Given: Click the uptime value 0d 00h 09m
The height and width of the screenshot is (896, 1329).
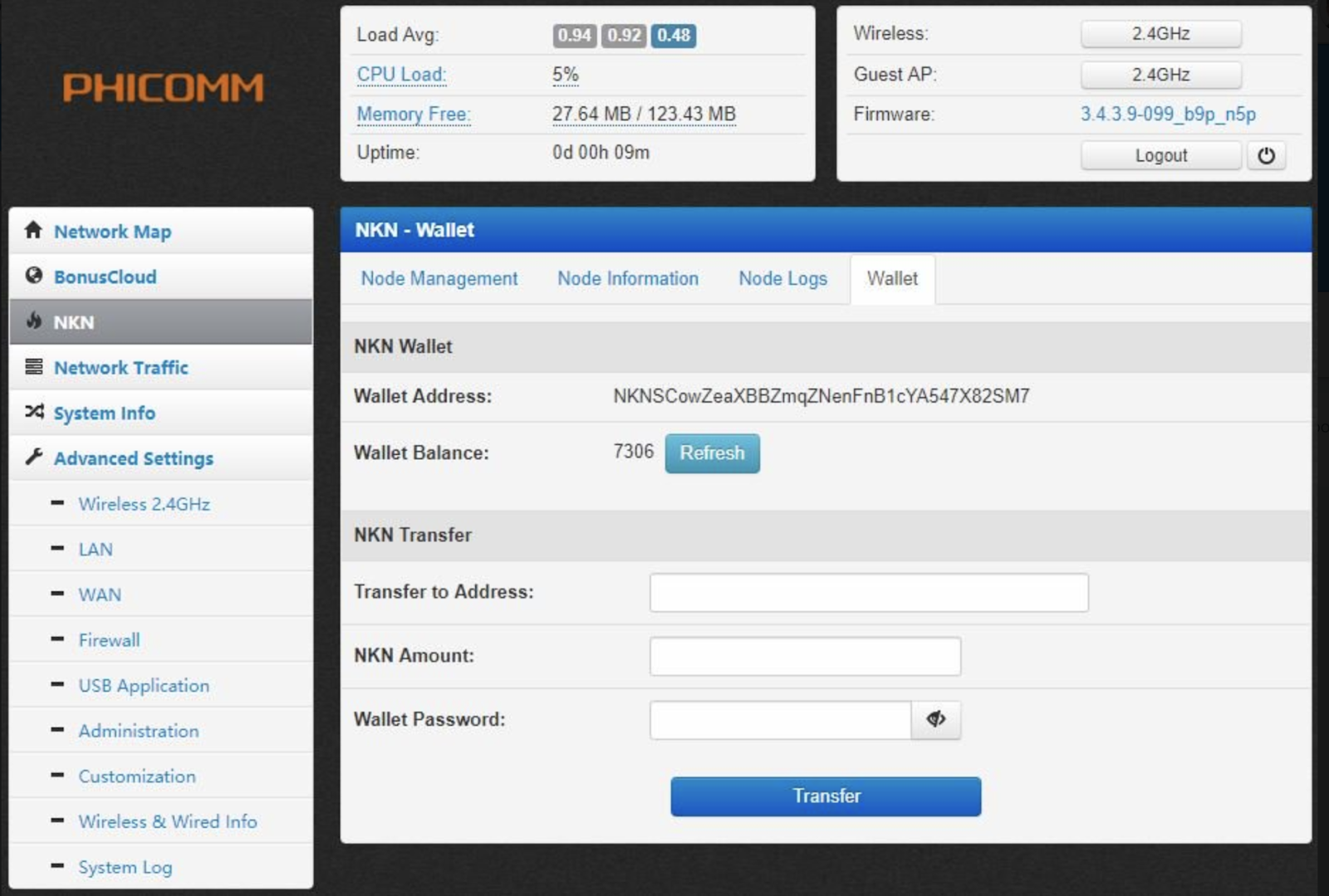Looking at the screenshot, I should click(x=601, y=153).
